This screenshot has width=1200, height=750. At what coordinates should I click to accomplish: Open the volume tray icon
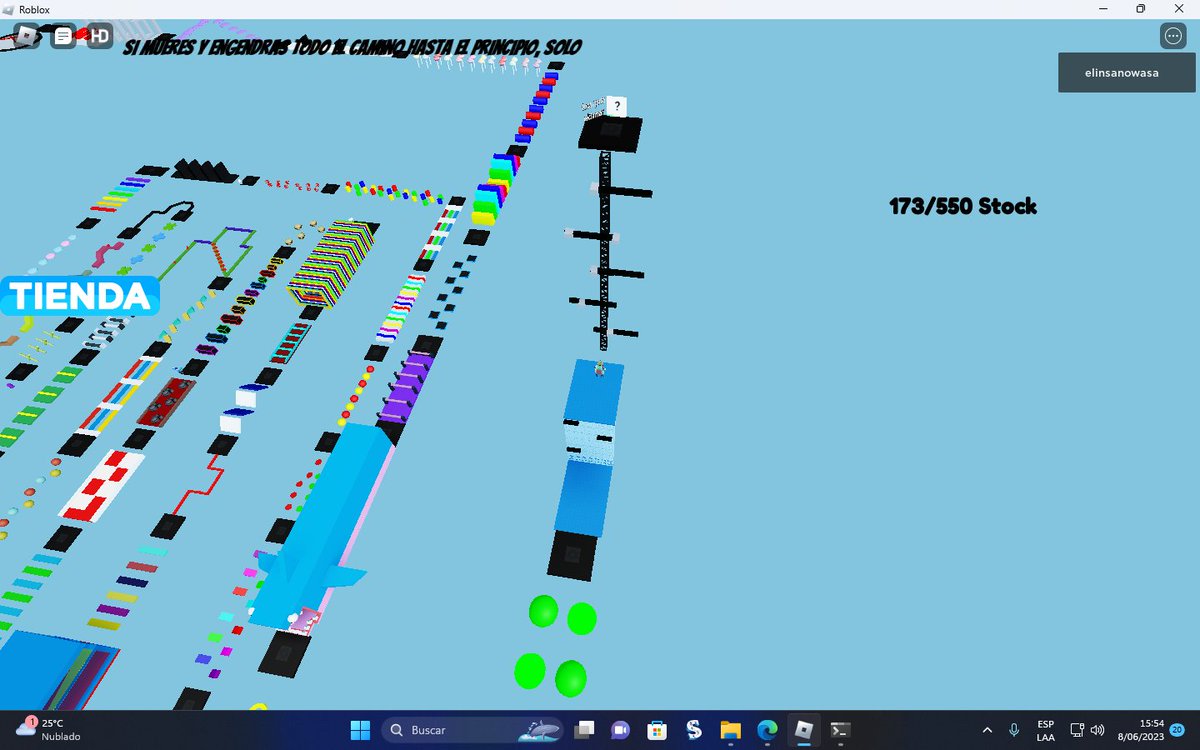(1097, 730)
